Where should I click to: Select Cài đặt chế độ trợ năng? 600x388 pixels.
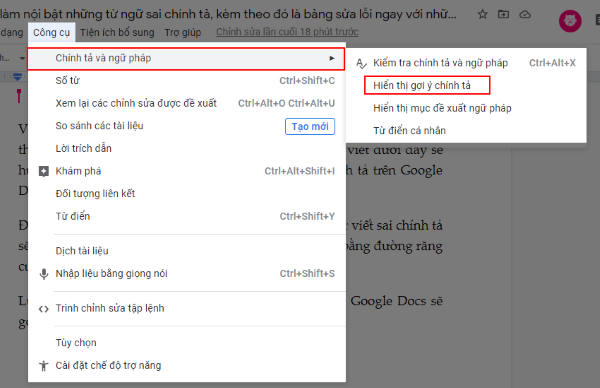pyautogui.click(x=187, y=366)
